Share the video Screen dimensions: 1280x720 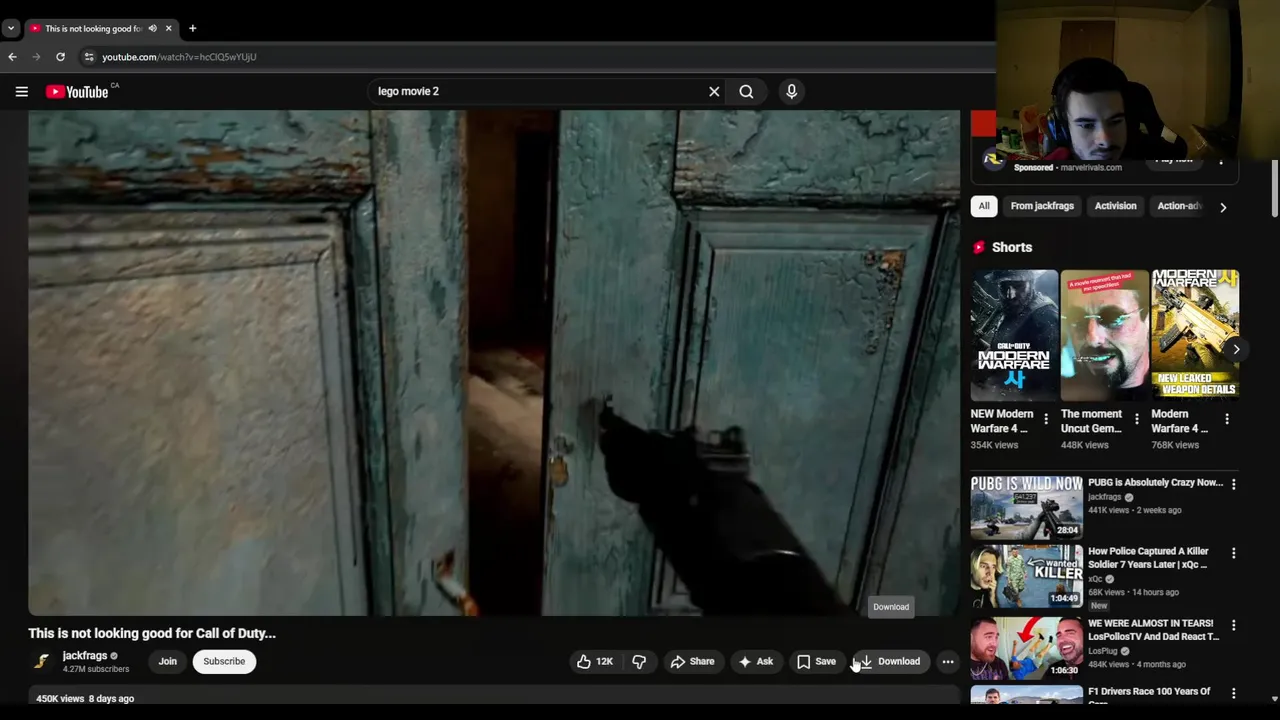coord(692,661)
